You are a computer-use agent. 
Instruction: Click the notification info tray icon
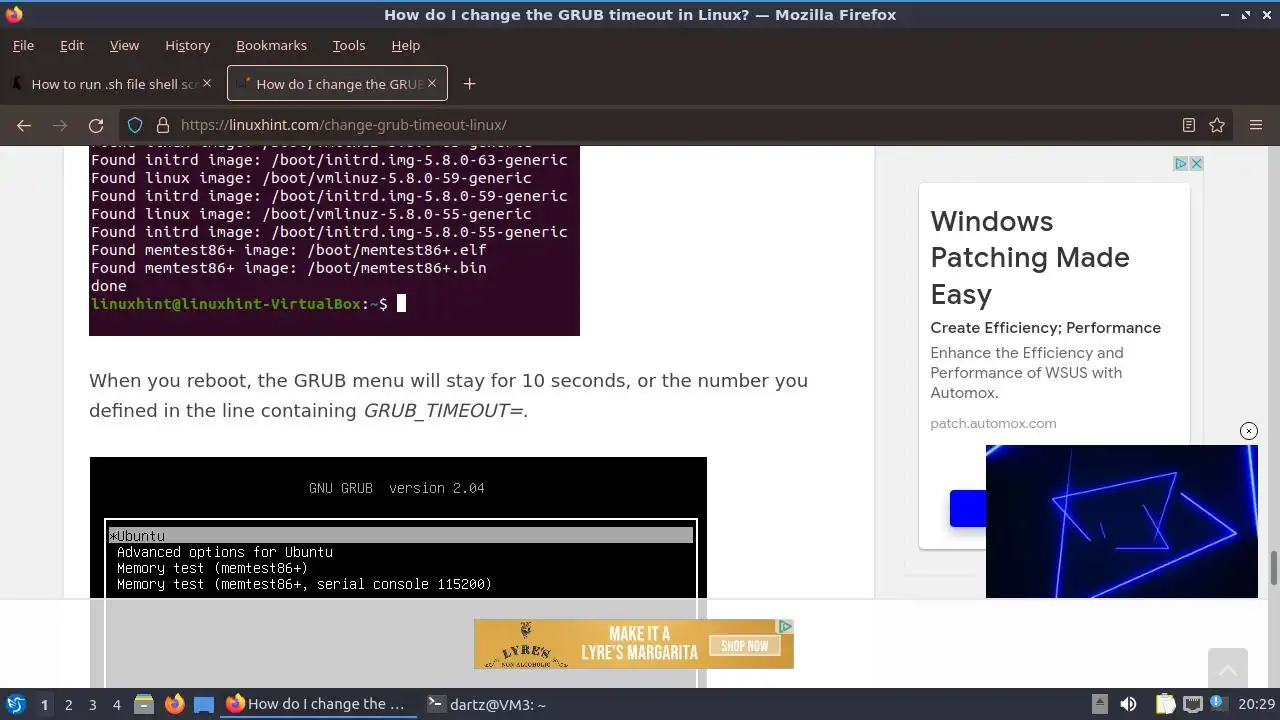pyautogui.click(x=1220, y=704)
